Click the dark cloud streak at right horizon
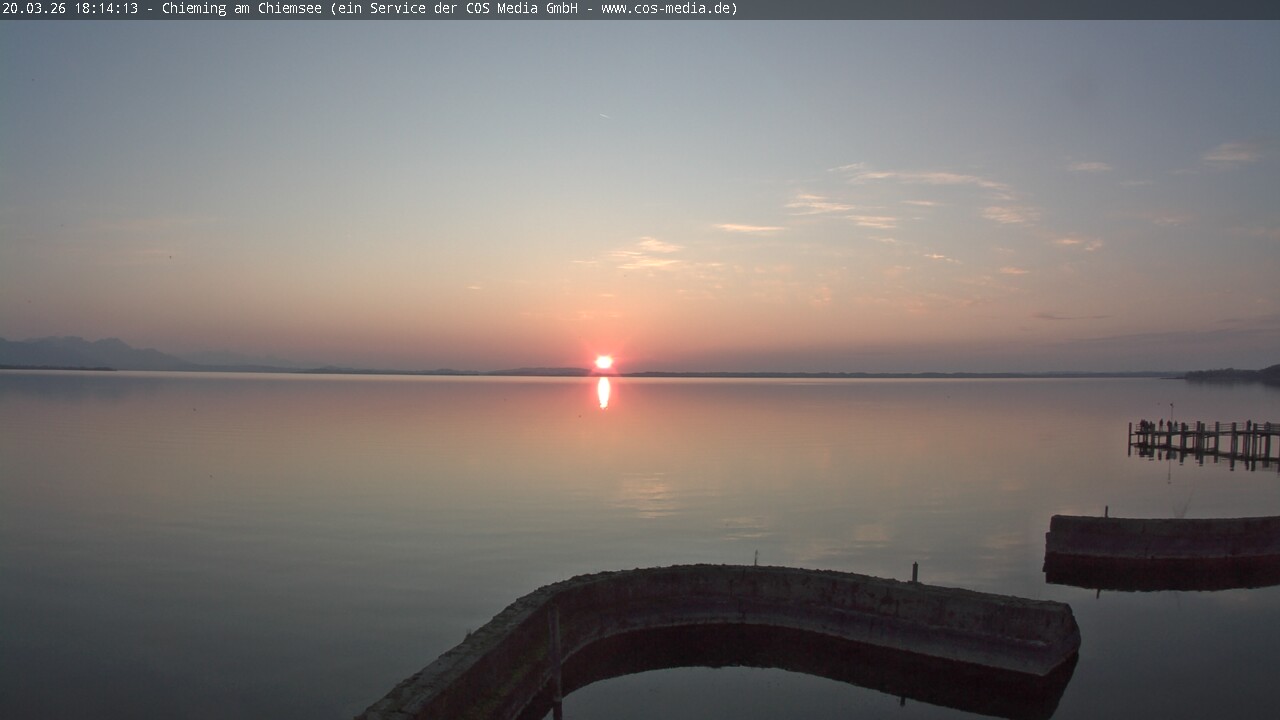 coord(1070,317)
